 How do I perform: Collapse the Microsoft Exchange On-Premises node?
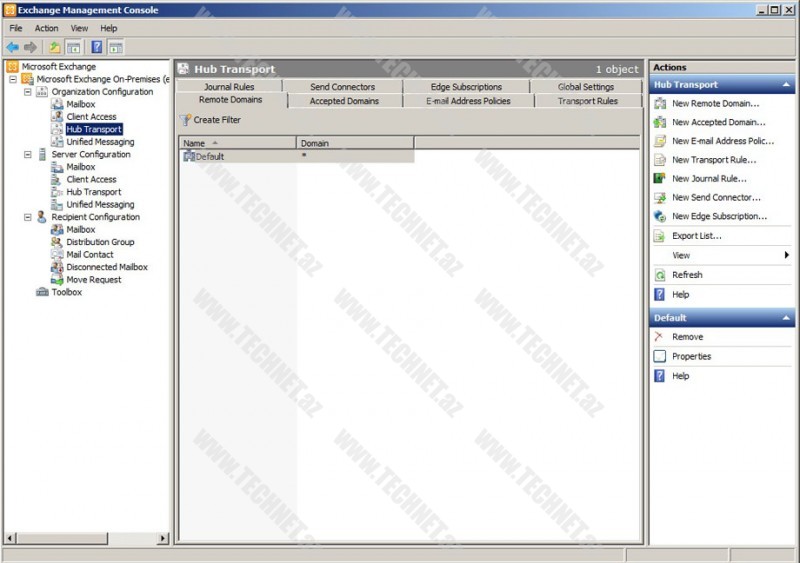(13, 80)
